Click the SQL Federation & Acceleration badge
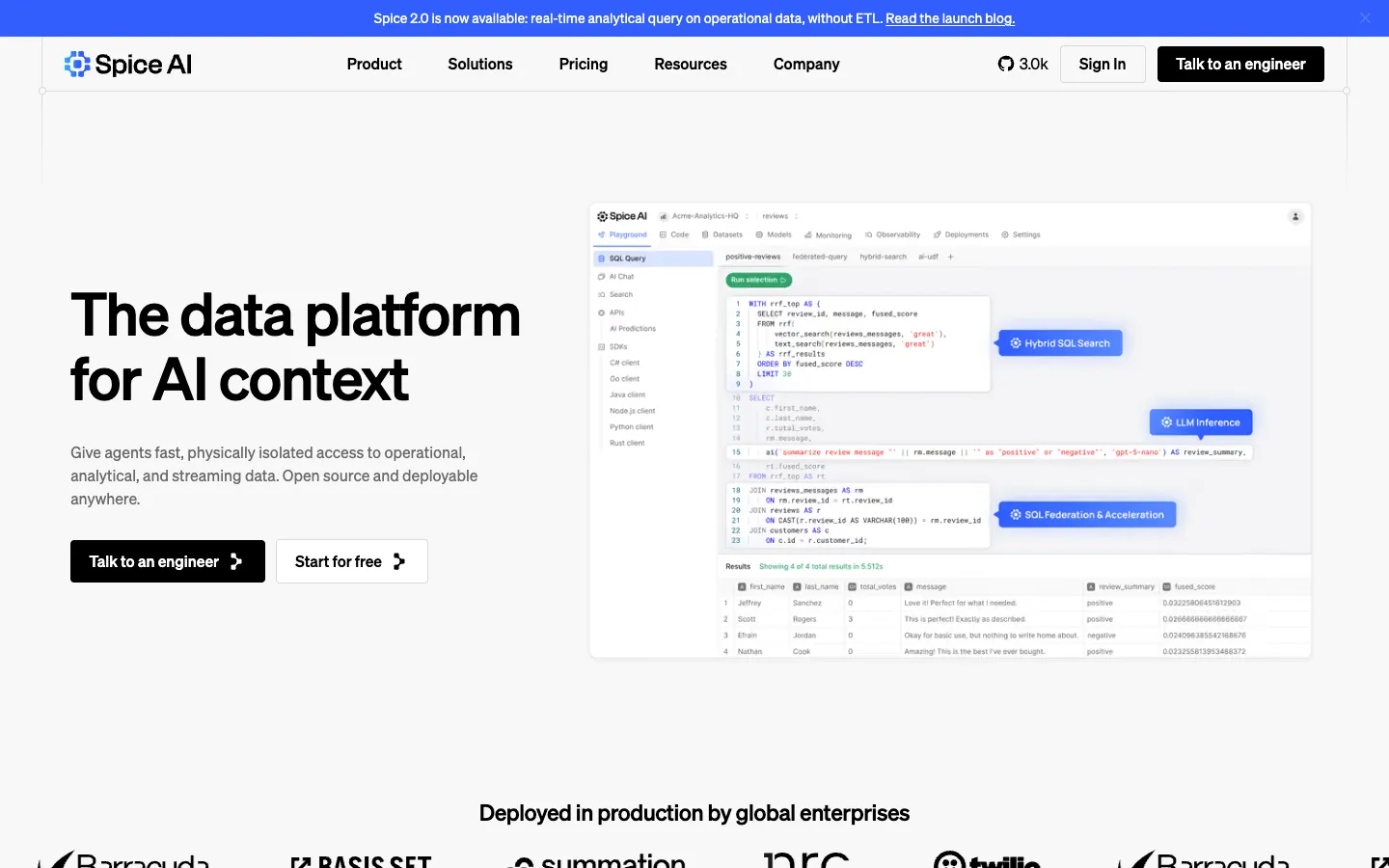The height and width of the screenshot is (868, 1389). coord(1087,515)
